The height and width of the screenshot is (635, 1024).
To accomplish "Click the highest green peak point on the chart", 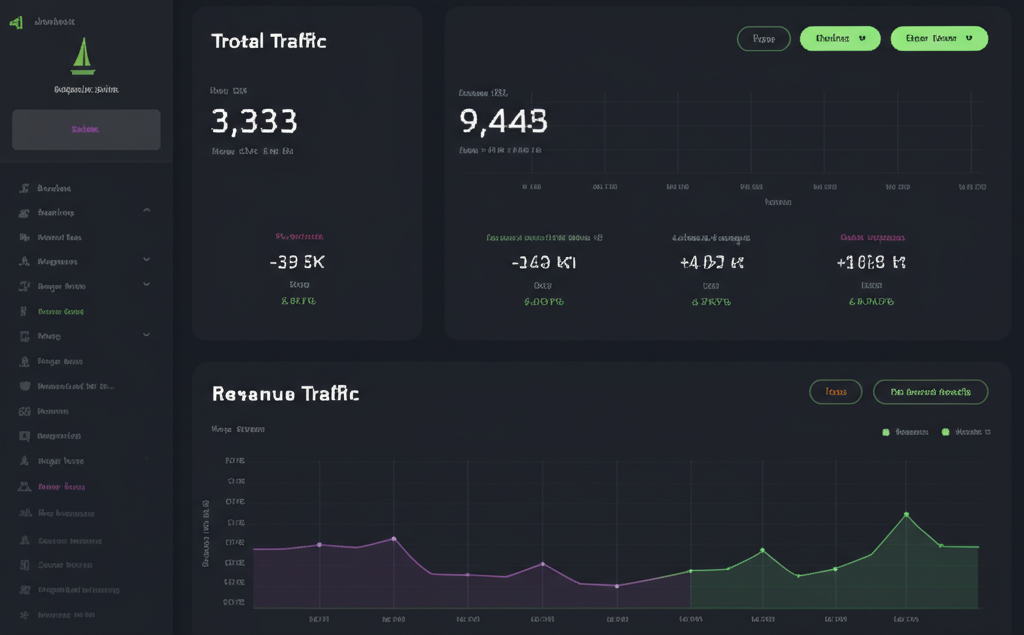I will pyautogui.click(x=906, y=514).
